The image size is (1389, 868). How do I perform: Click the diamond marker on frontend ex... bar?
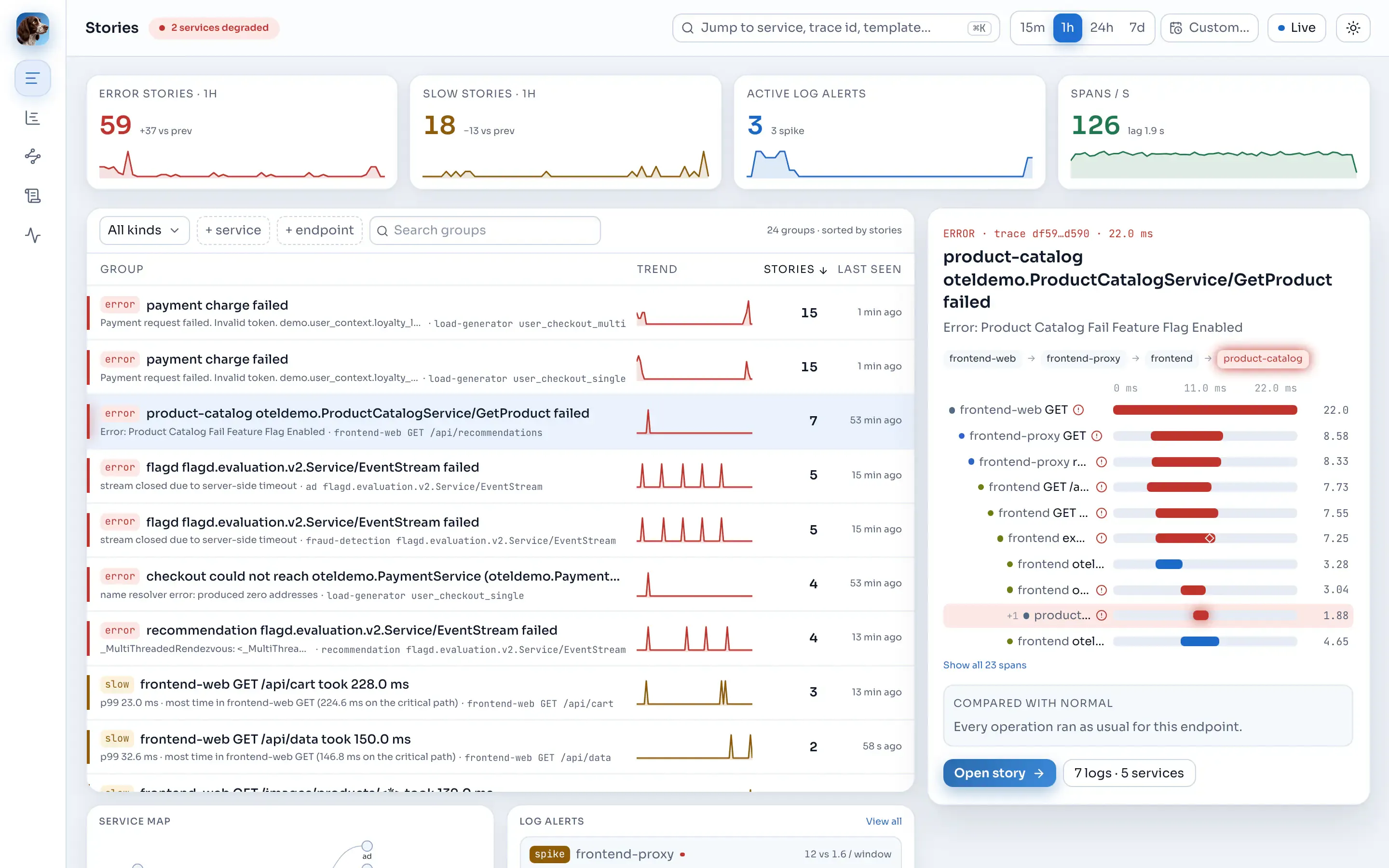pos(1210,539)
